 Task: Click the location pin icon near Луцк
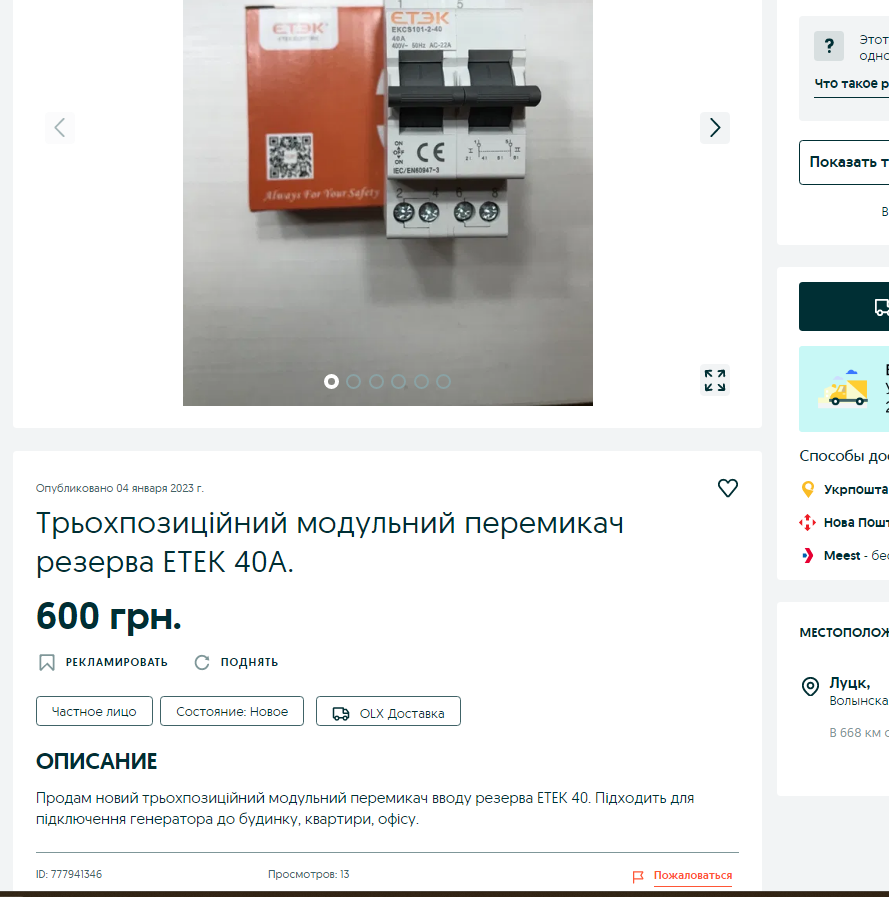(x=810, y=686)
